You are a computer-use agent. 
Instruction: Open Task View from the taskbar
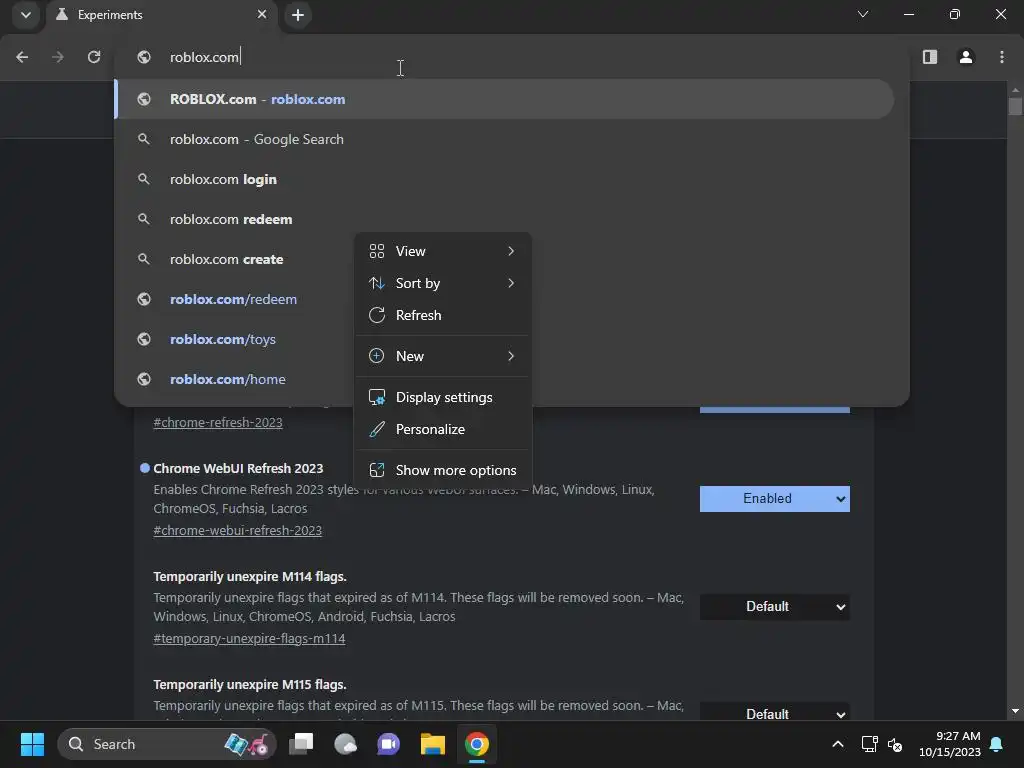click(302, 744)
